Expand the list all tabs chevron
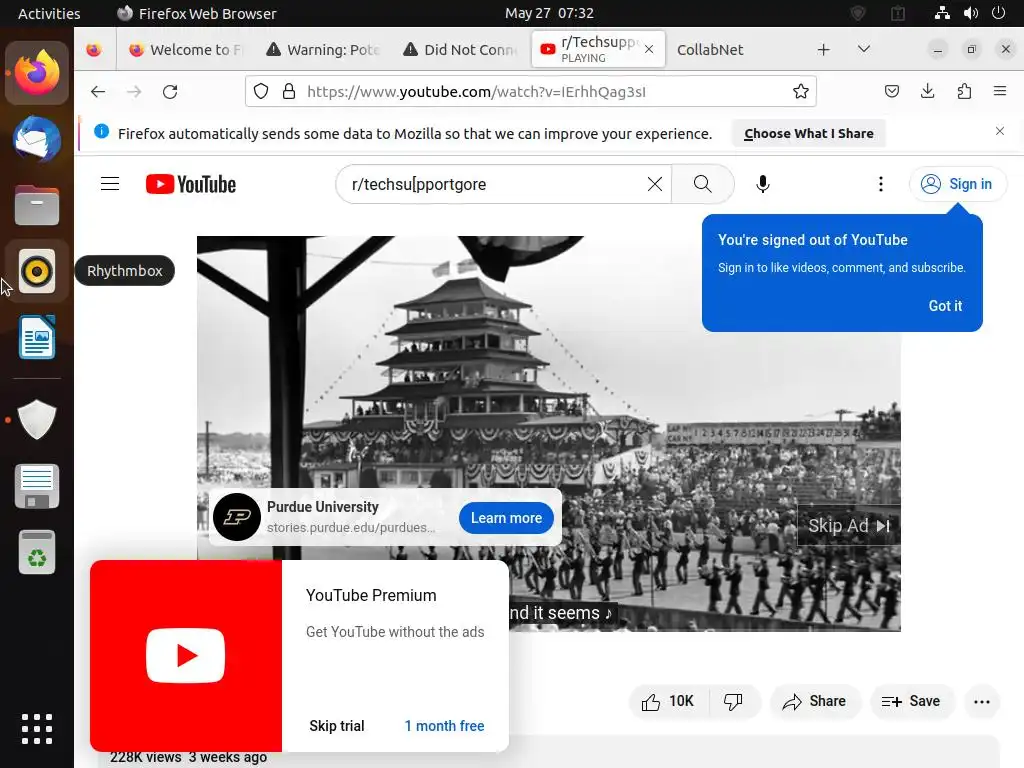Image resolution: width=1024 pixels, height=768 pixels. [863, 49]
